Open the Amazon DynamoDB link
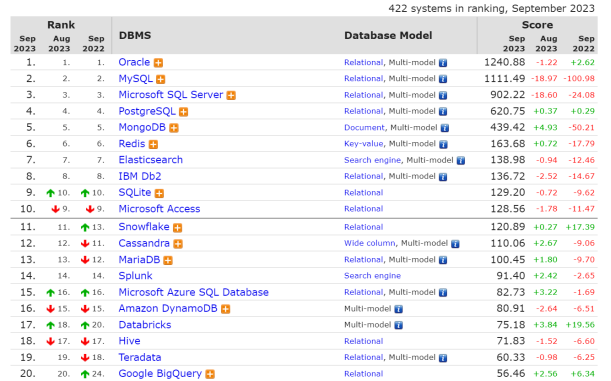 tap(168, 309)
